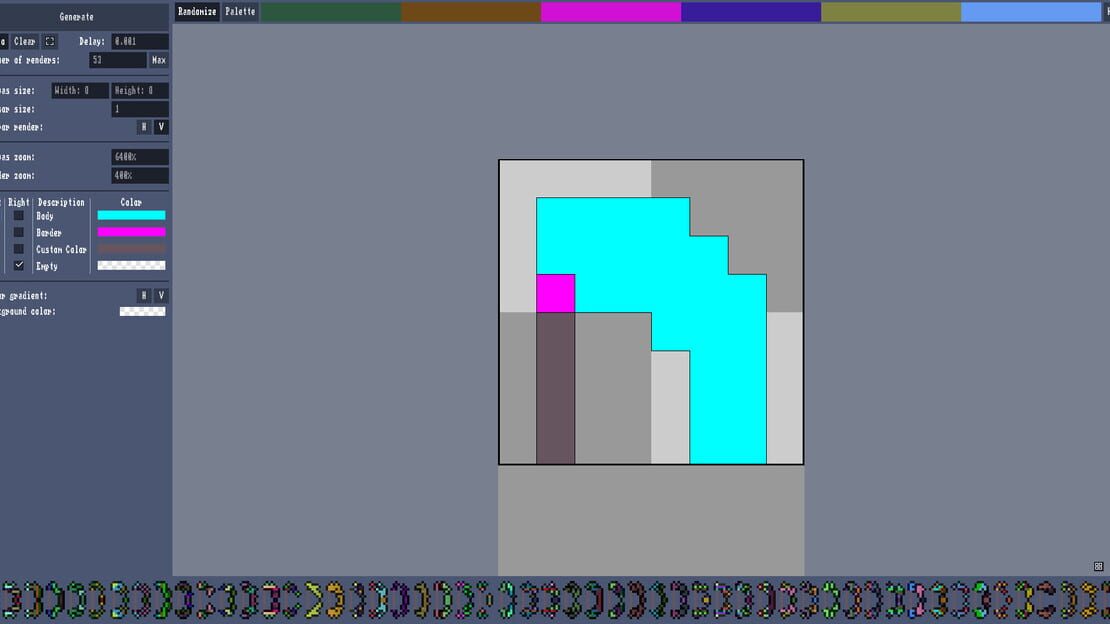Pick the cyan Body color swatch

(131, 215)
